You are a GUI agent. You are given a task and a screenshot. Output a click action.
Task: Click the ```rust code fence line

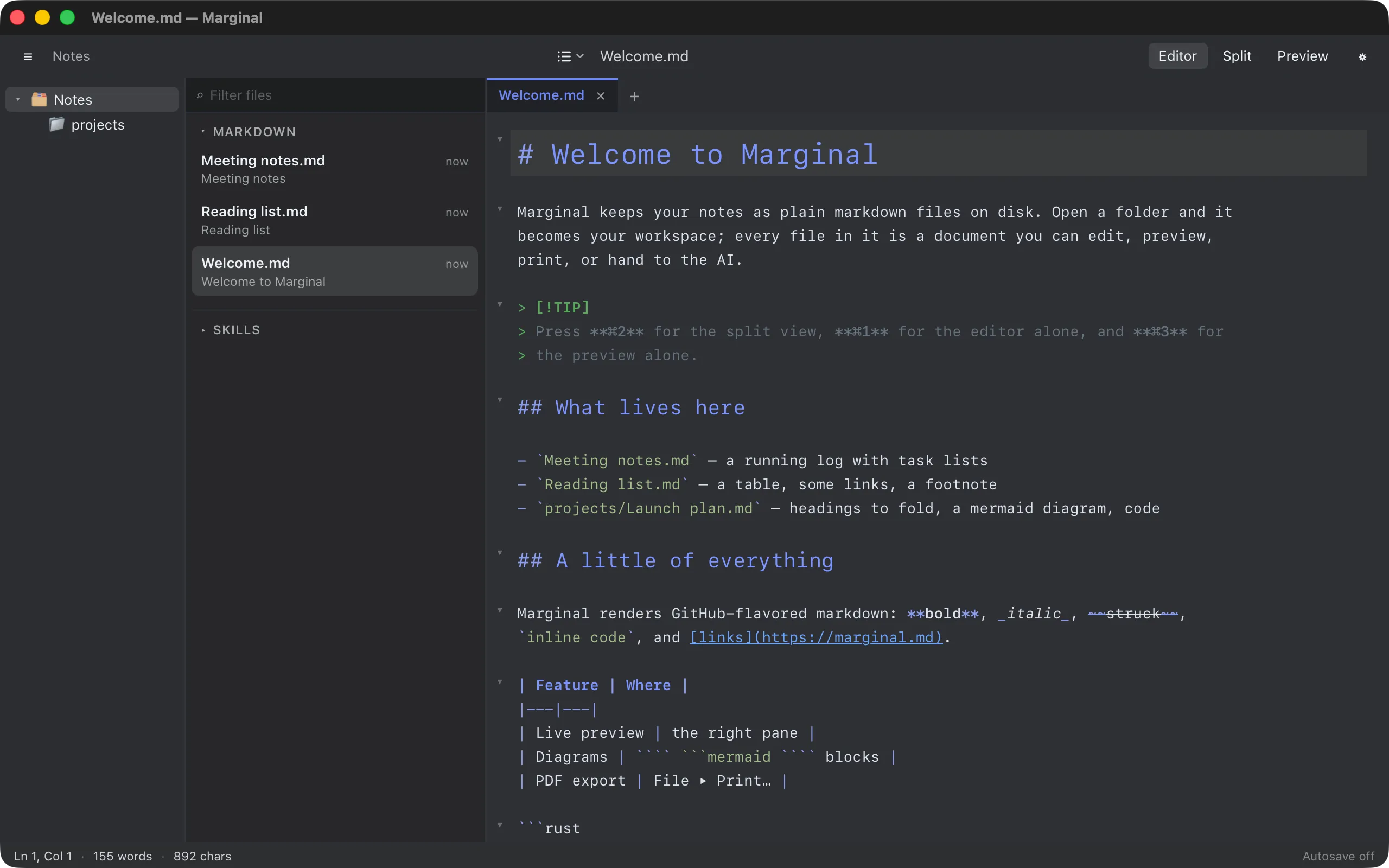pyautogui.click(x=549, y=828)
